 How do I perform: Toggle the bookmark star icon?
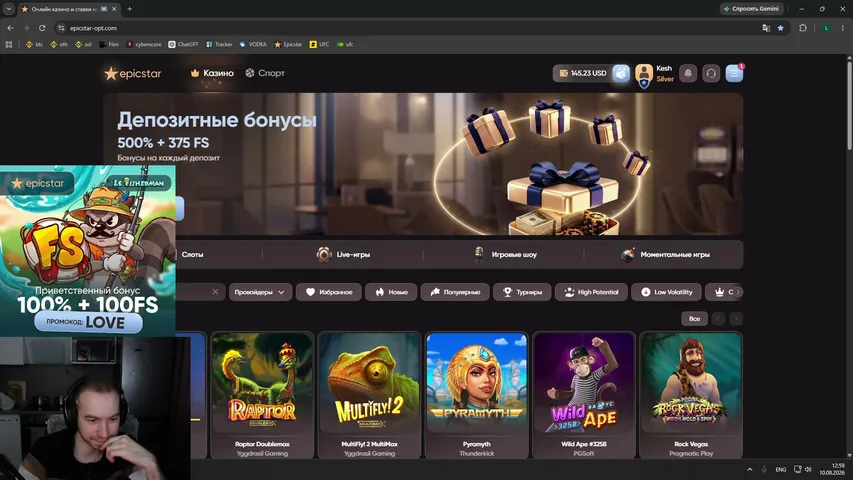781,28
